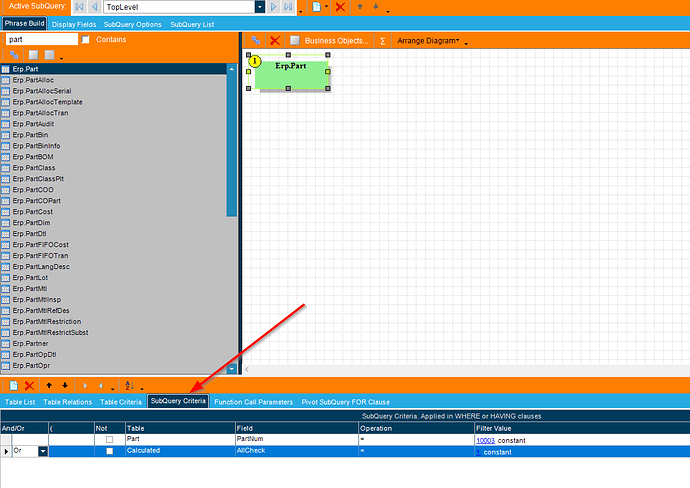
Task: Click the table list vertical scrollbar thumb
Action: [x=232, y=145]
